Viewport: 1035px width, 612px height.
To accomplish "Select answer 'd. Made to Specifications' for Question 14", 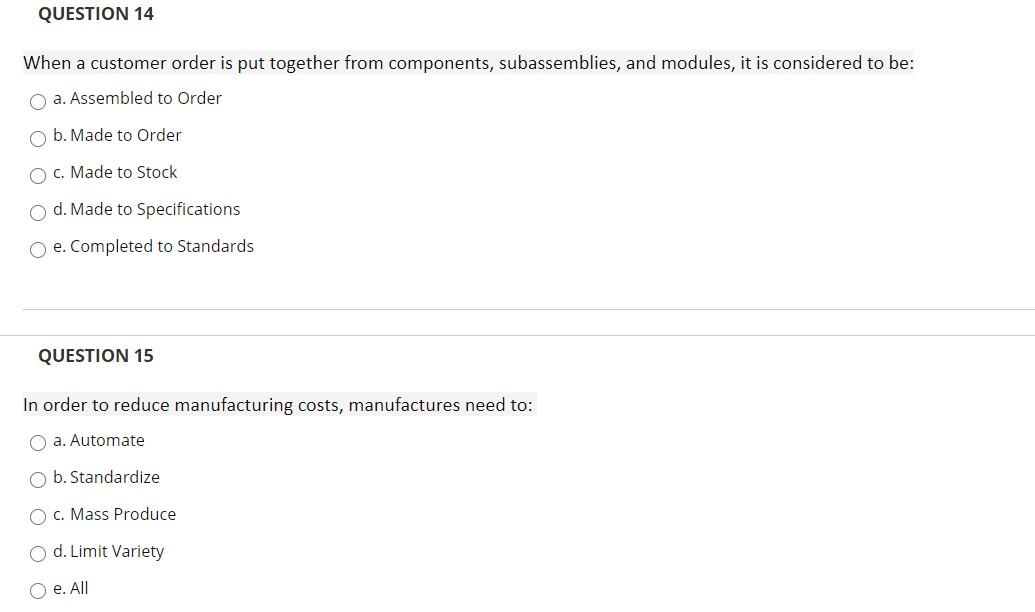I will click(38, 212).
